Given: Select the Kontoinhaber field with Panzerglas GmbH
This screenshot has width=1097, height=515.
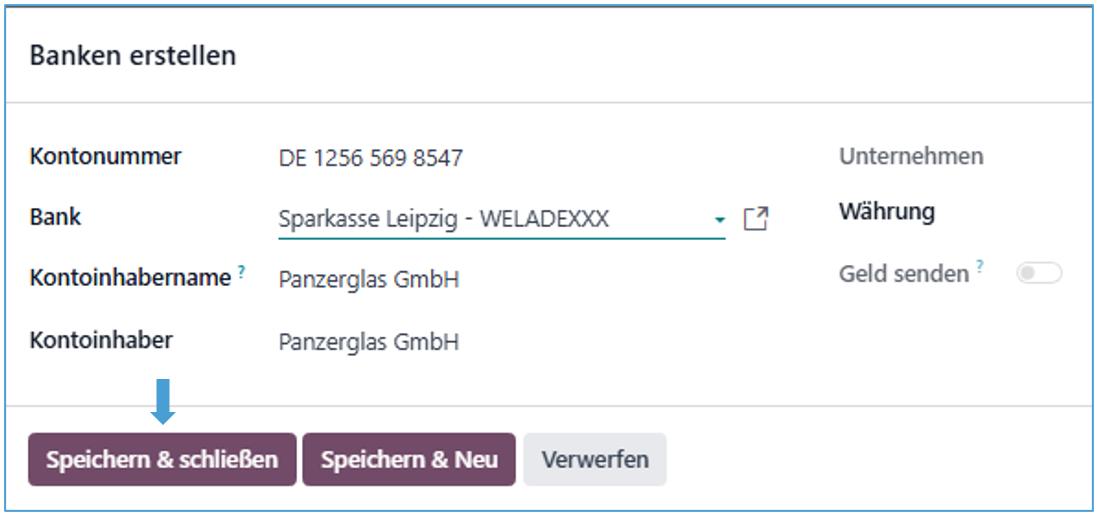Looking at the screenshot, I should click(x=369, y=342).
